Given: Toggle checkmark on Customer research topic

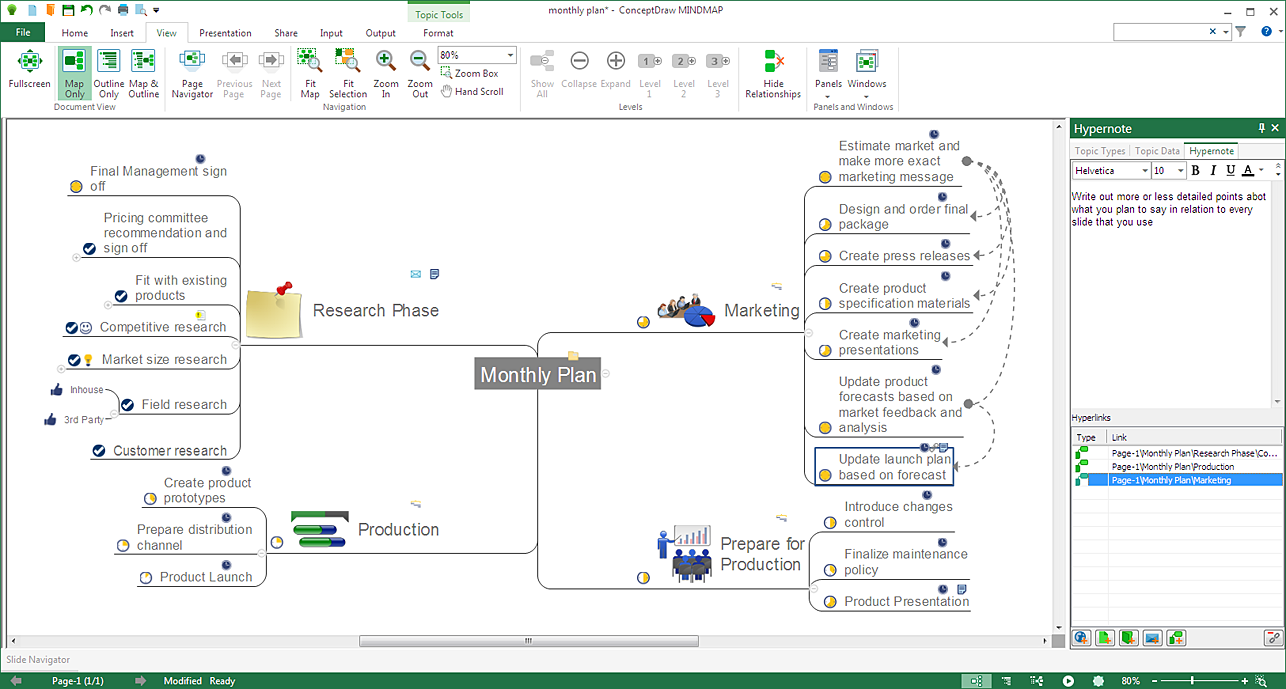Looking at the screenshot, I should tap(99, 451).
